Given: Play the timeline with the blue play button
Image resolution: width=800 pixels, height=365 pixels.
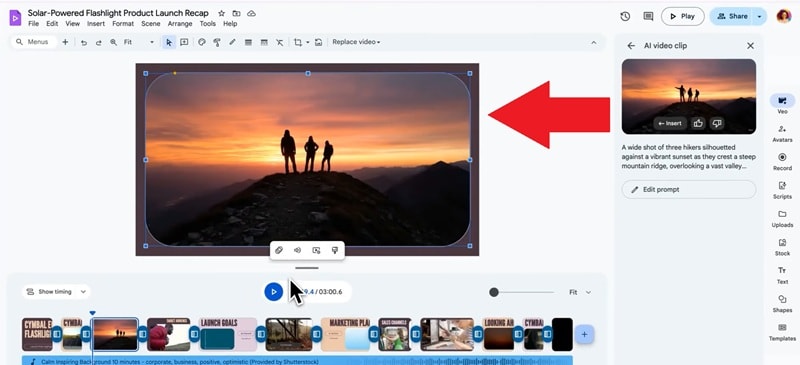Looking at the screenshot, I should pyautogui.click(x=273, y=292).
